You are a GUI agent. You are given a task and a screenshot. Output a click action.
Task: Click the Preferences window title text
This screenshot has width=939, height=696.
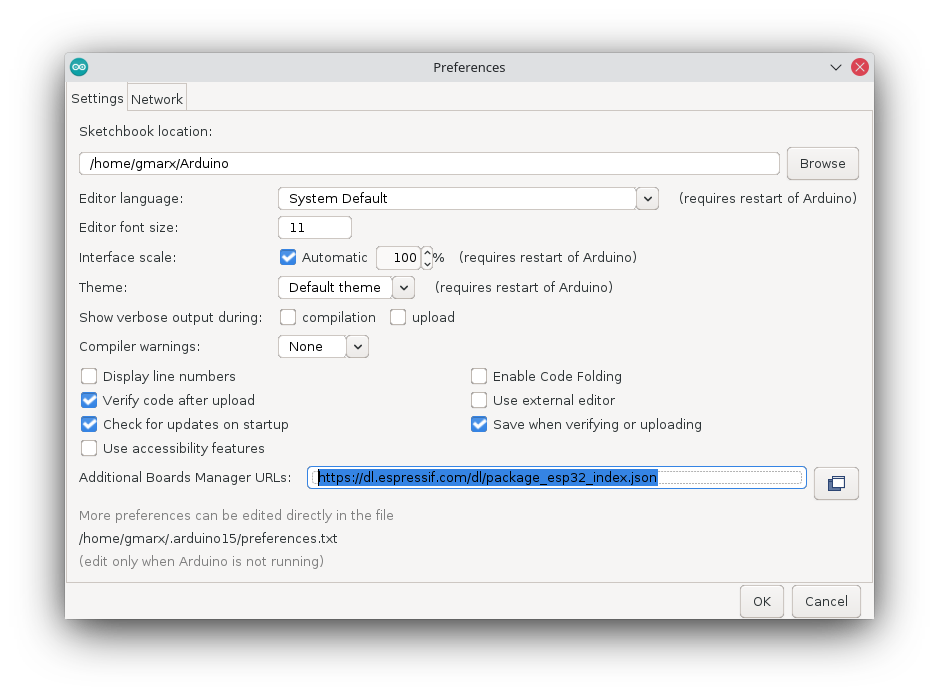(x=470, y=68)
